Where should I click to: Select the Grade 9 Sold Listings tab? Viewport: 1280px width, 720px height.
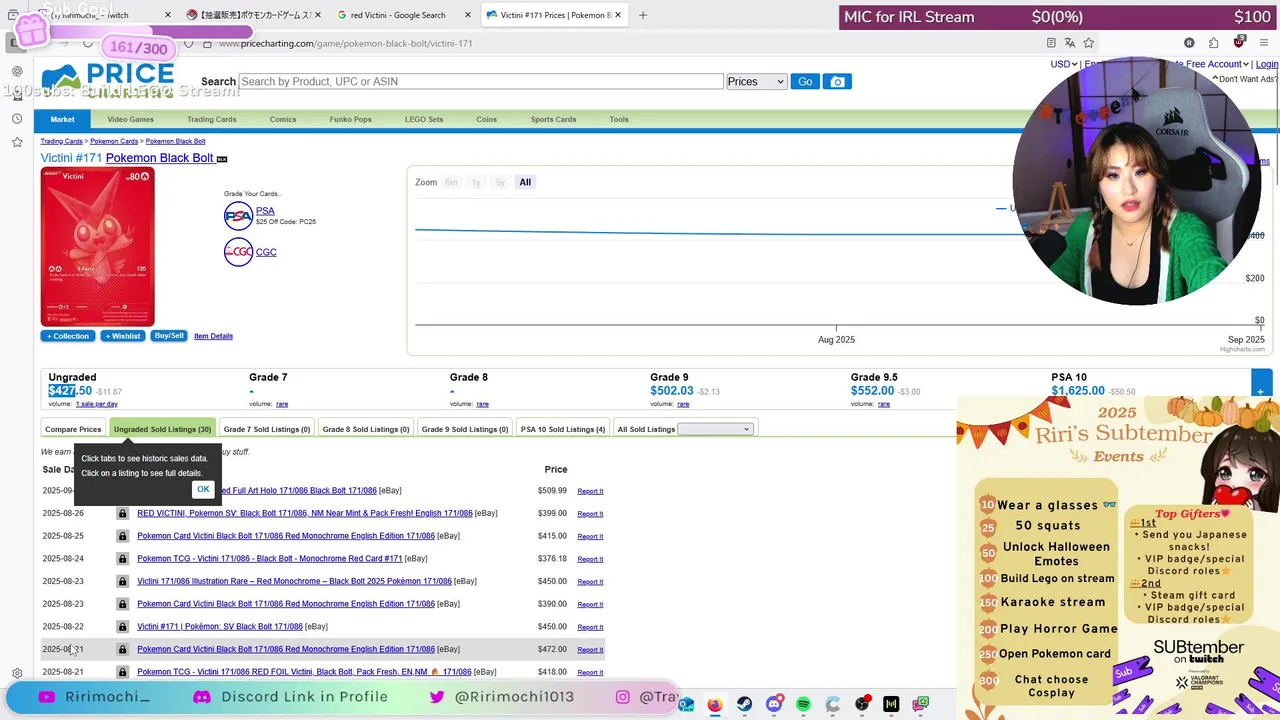coord(465,429)
